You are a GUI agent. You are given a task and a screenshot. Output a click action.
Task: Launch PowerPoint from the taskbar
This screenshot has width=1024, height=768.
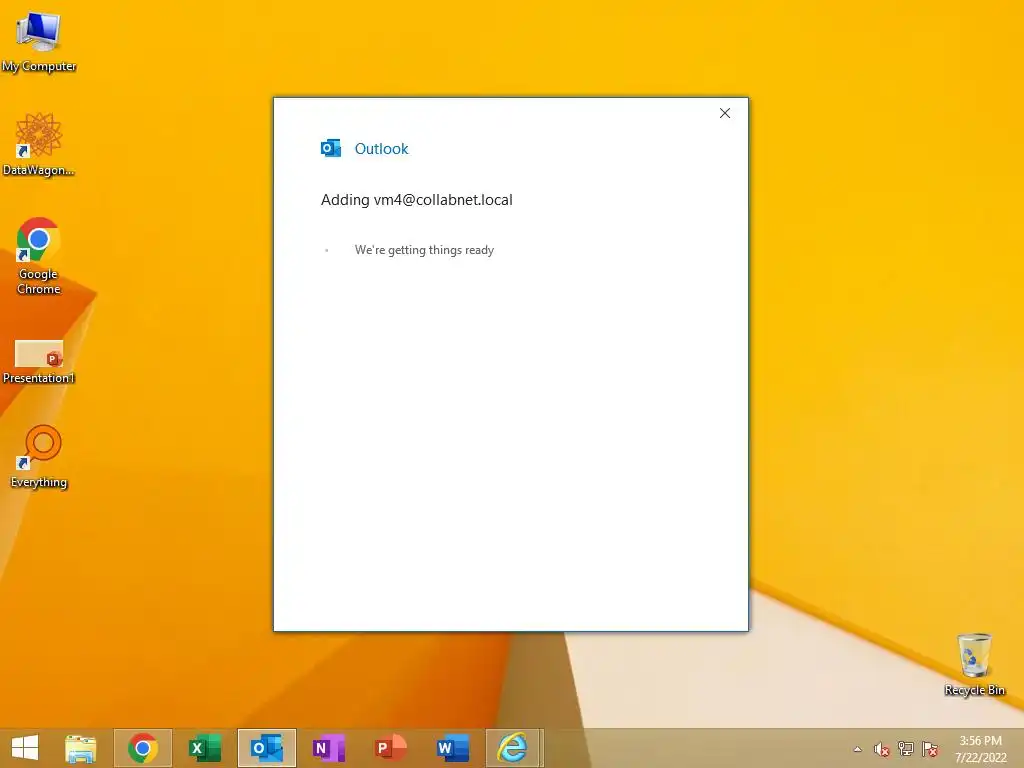point(391,748)
